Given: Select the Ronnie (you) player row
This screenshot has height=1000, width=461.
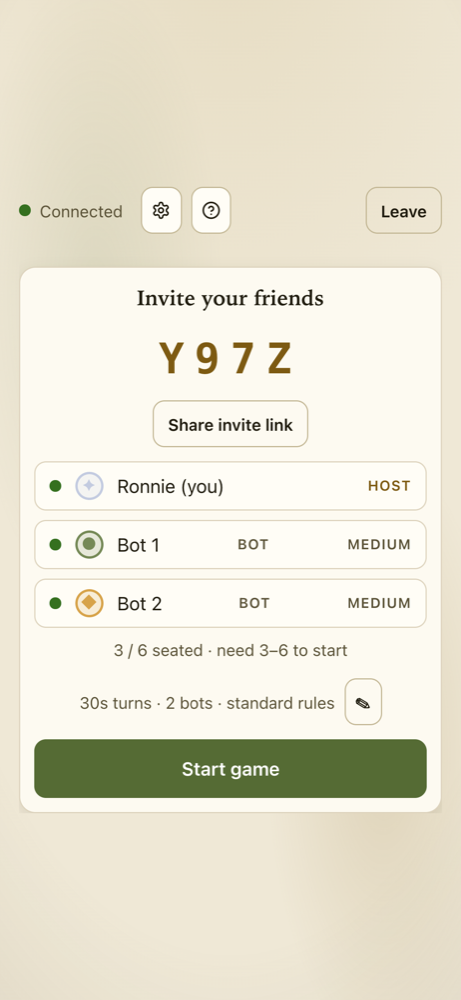Looking at the screenshot, I should (x=230, y=486).
